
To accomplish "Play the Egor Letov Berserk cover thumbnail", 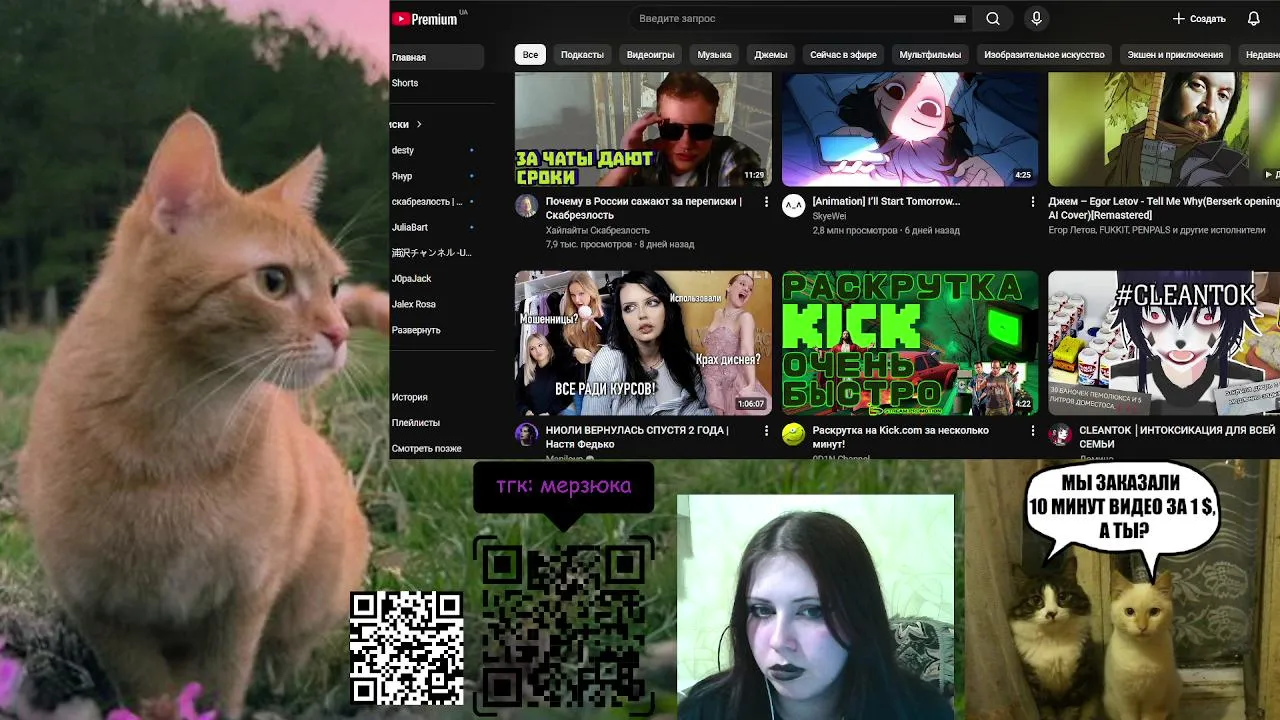I will click(x=1164, y=129).
